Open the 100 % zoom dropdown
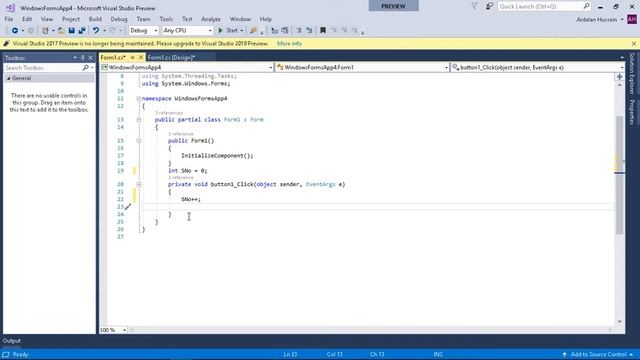Viewport: 640px width, 360px height. click(124, 330)
